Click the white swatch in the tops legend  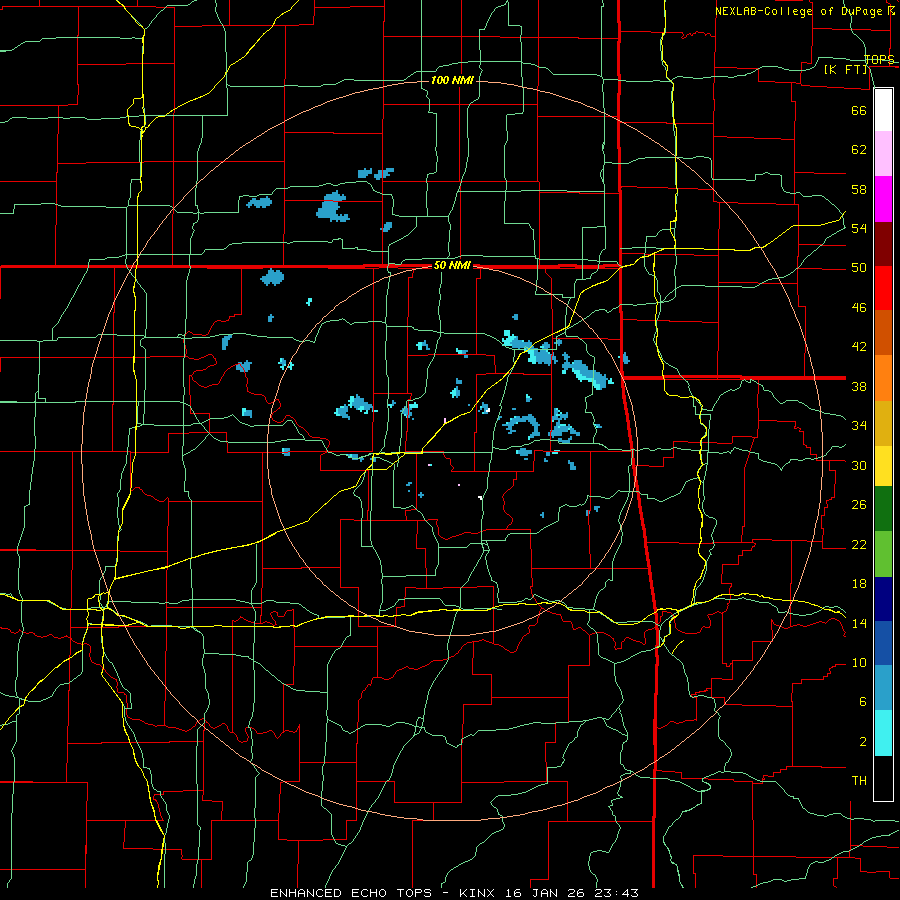point(883,110)
